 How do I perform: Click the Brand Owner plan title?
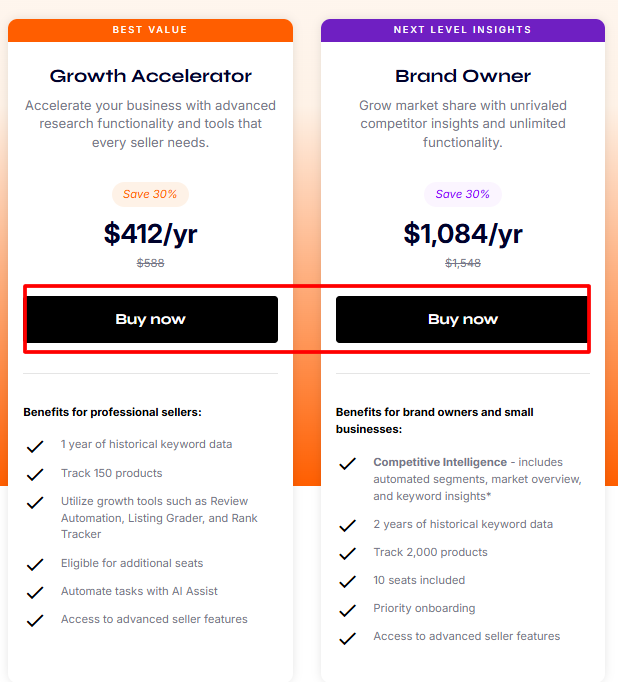click(x=463, y=76)
